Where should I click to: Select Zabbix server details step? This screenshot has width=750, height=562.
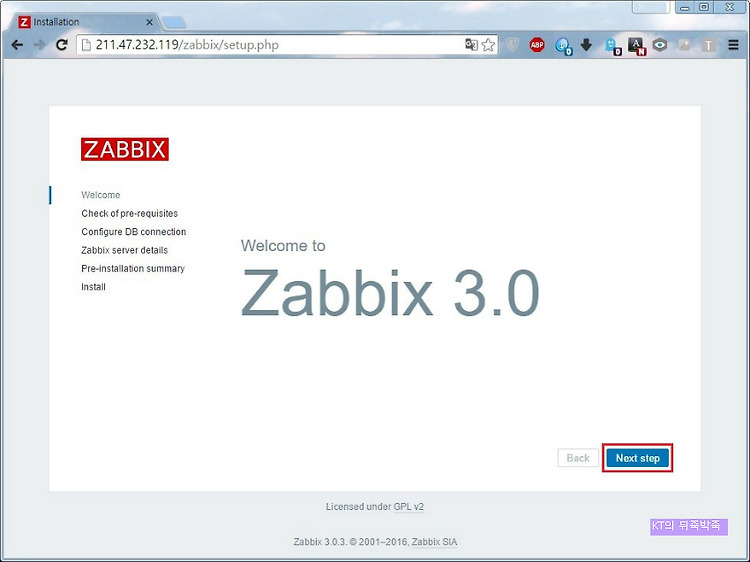pyautogui.click(x=124, y=250)
